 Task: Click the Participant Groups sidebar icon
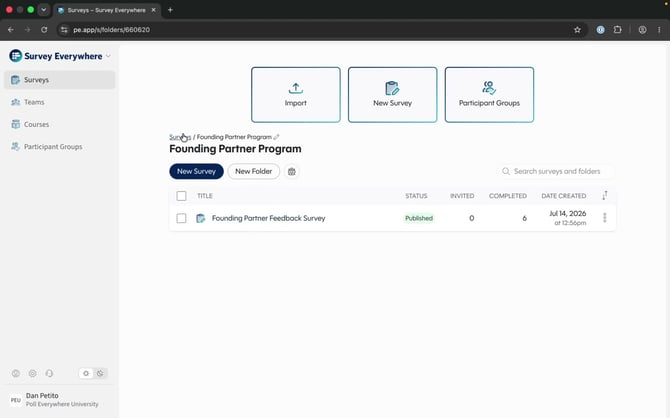click(x=15, y=147)
